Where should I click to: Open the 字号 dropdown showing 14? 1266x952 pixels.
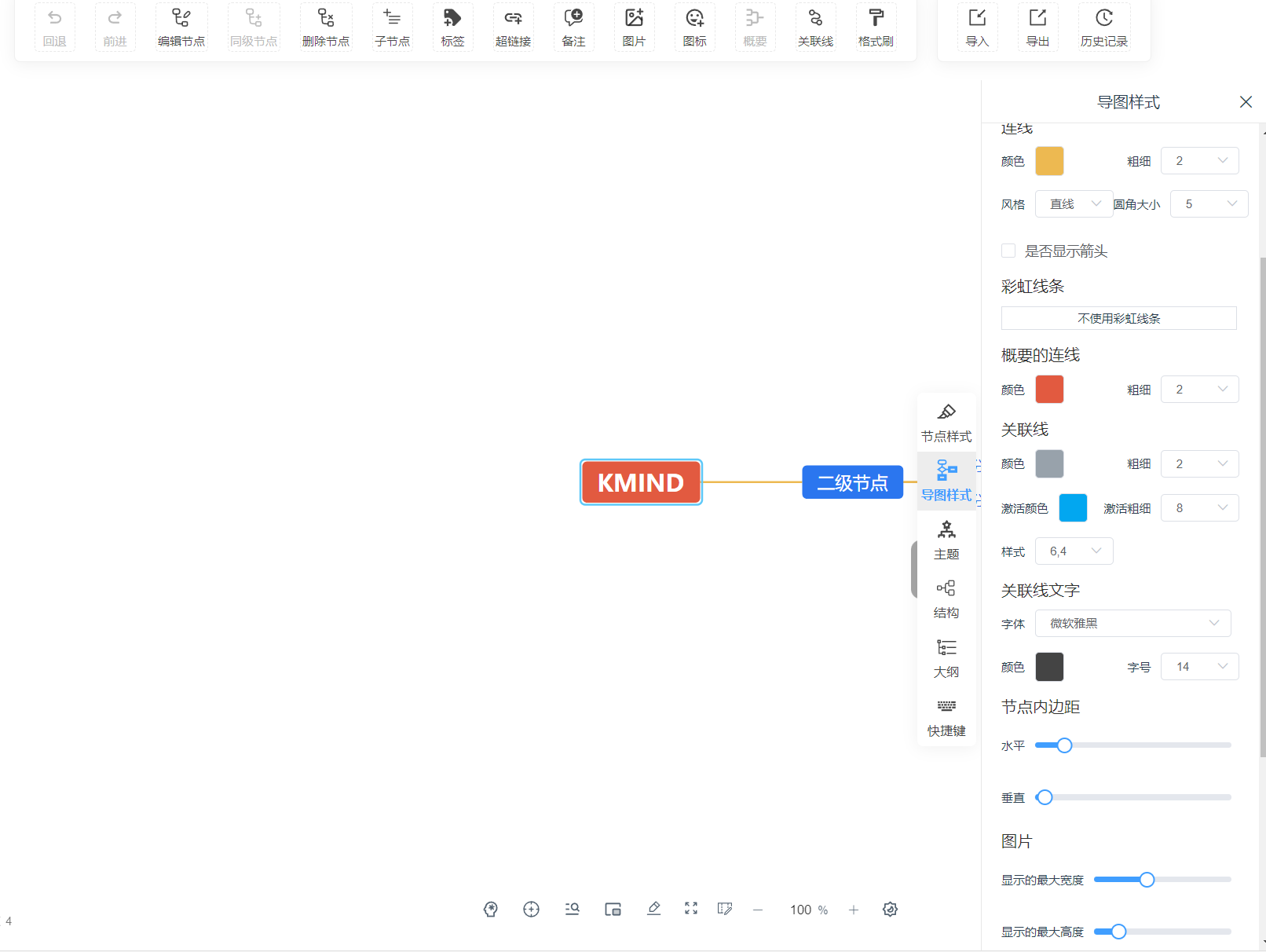(1200, 667)
